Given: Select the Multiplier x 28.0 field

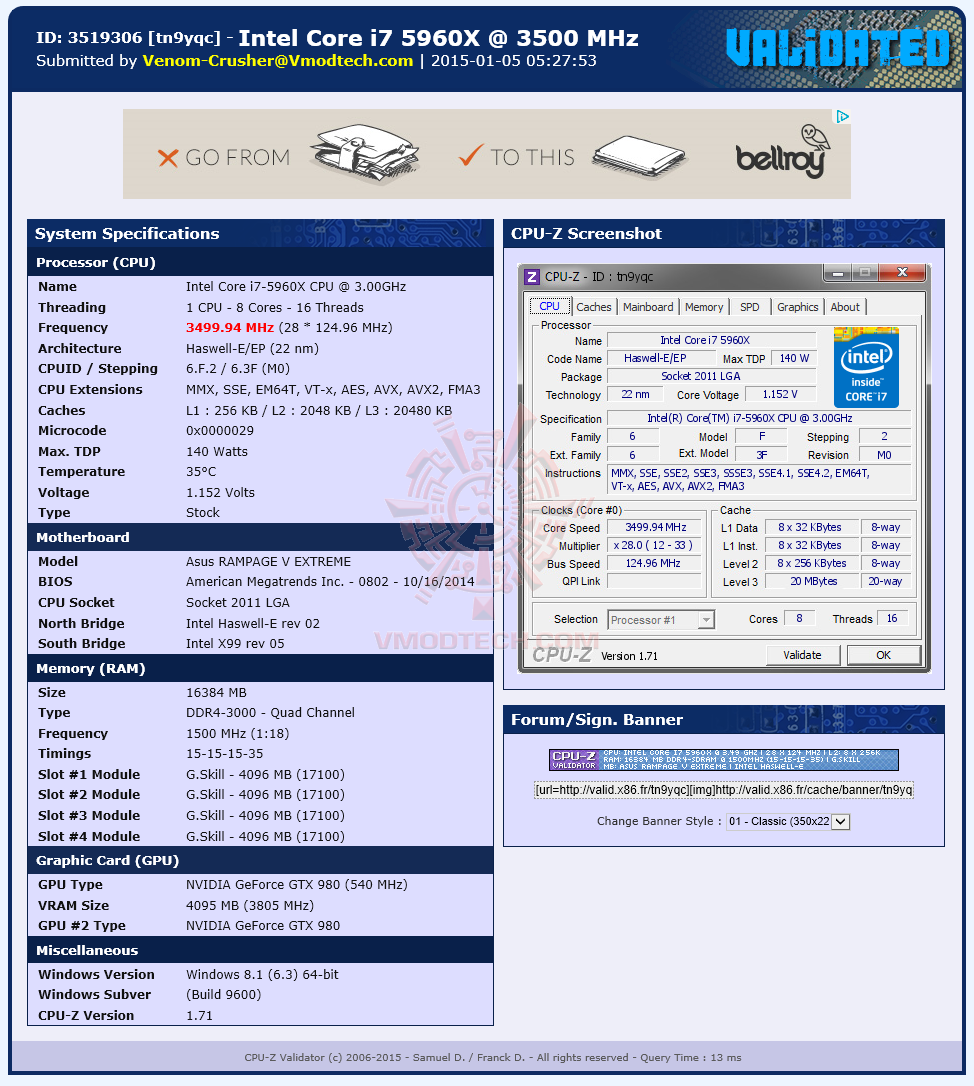Looking at the screenshot, I should tap(655, 546).
